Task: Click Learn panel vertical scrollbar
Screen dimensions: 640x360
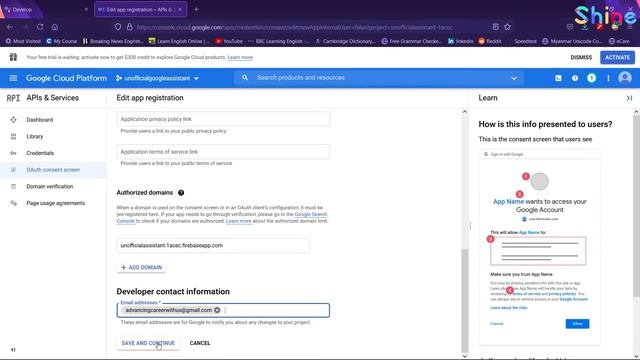Action: click(x=636, y=206)
